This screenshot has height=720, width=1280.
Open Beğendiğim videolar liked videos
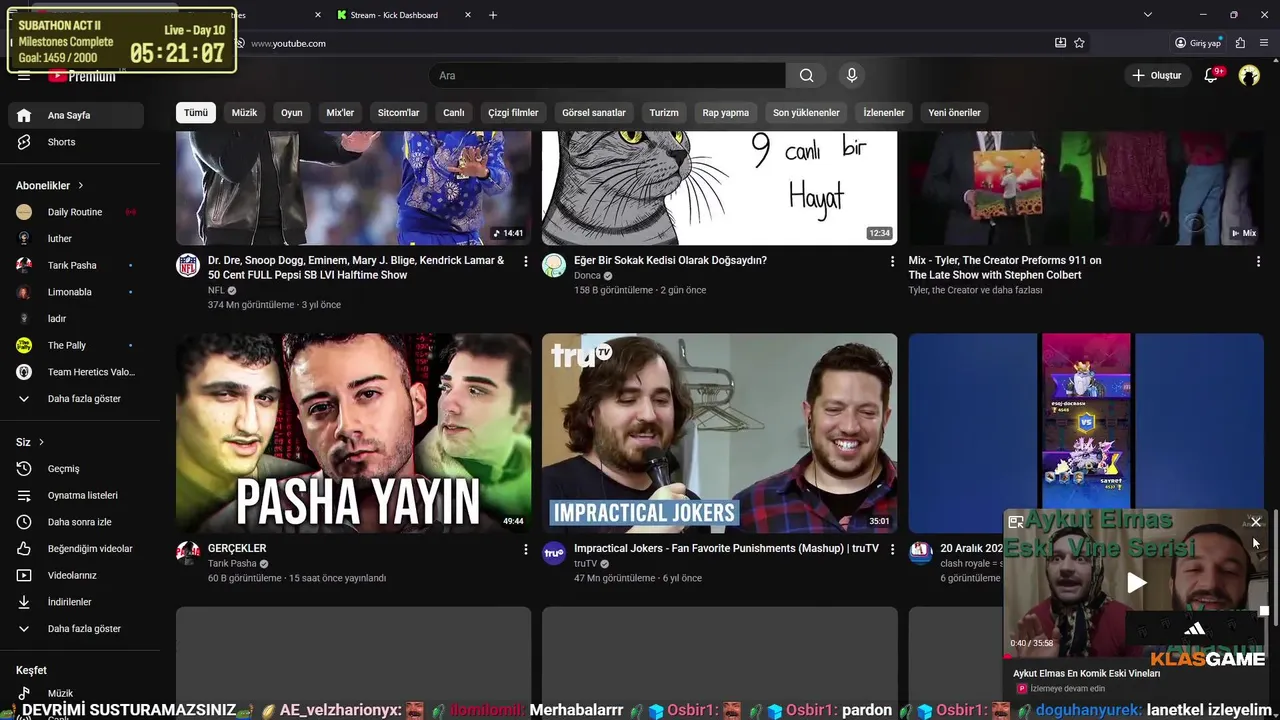point(76,549)
